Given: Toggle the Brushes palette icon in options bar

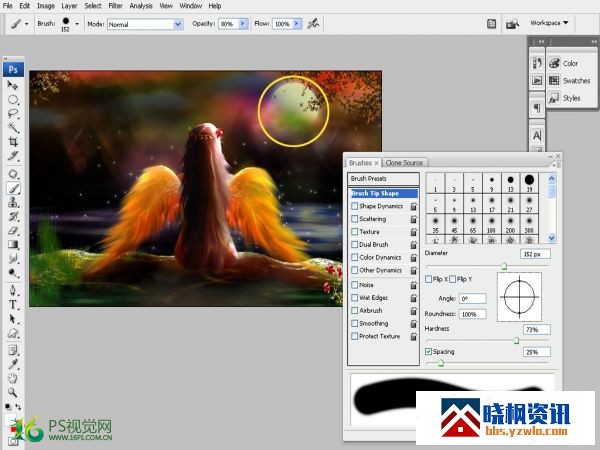Looking at the screenshot, I should click(x=491, y=24).
